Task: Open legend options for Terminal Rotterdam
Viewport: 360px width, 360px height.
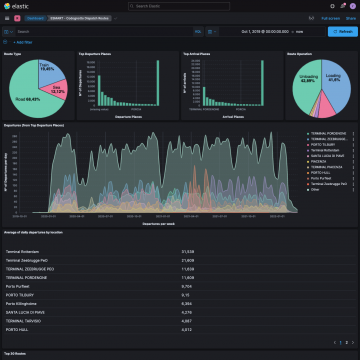Action: (x=353, y=150)
